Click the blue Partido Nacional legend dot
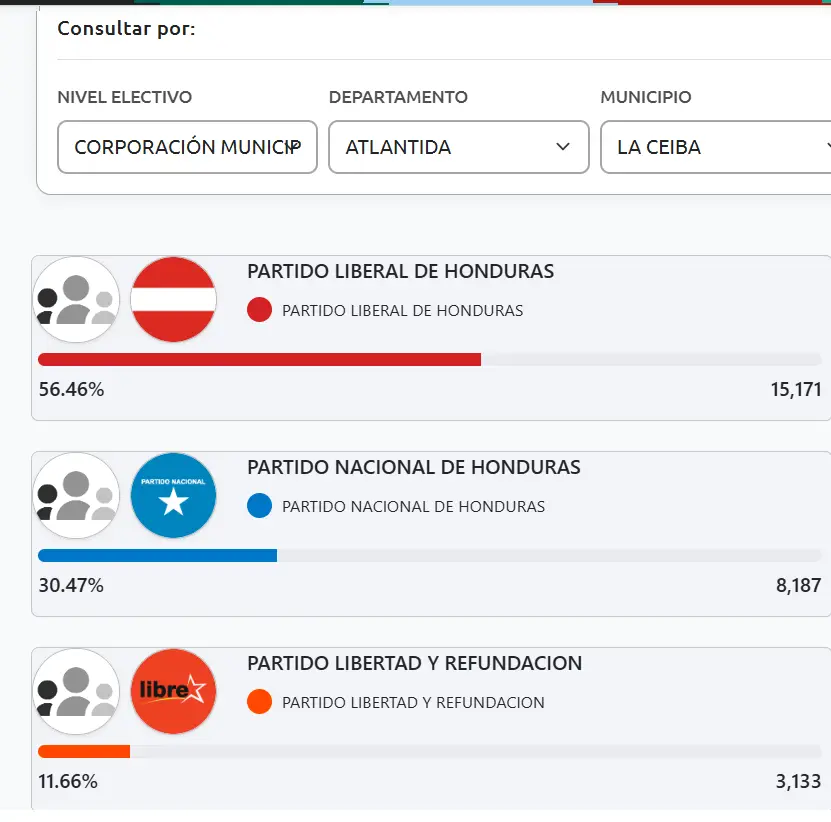The width and height of the screenshot is (831, 822). [259, 506]
